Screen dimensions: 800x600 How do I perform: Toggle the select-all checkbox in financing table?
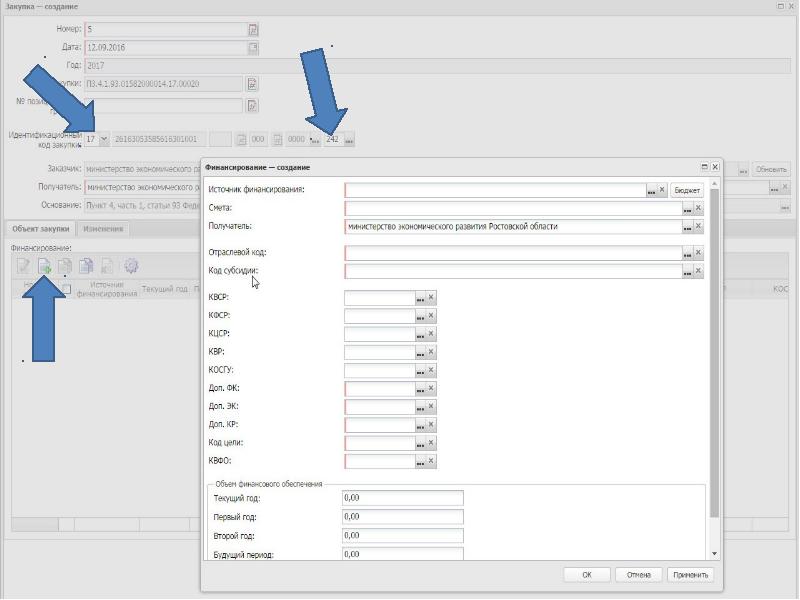pos(65,289)
